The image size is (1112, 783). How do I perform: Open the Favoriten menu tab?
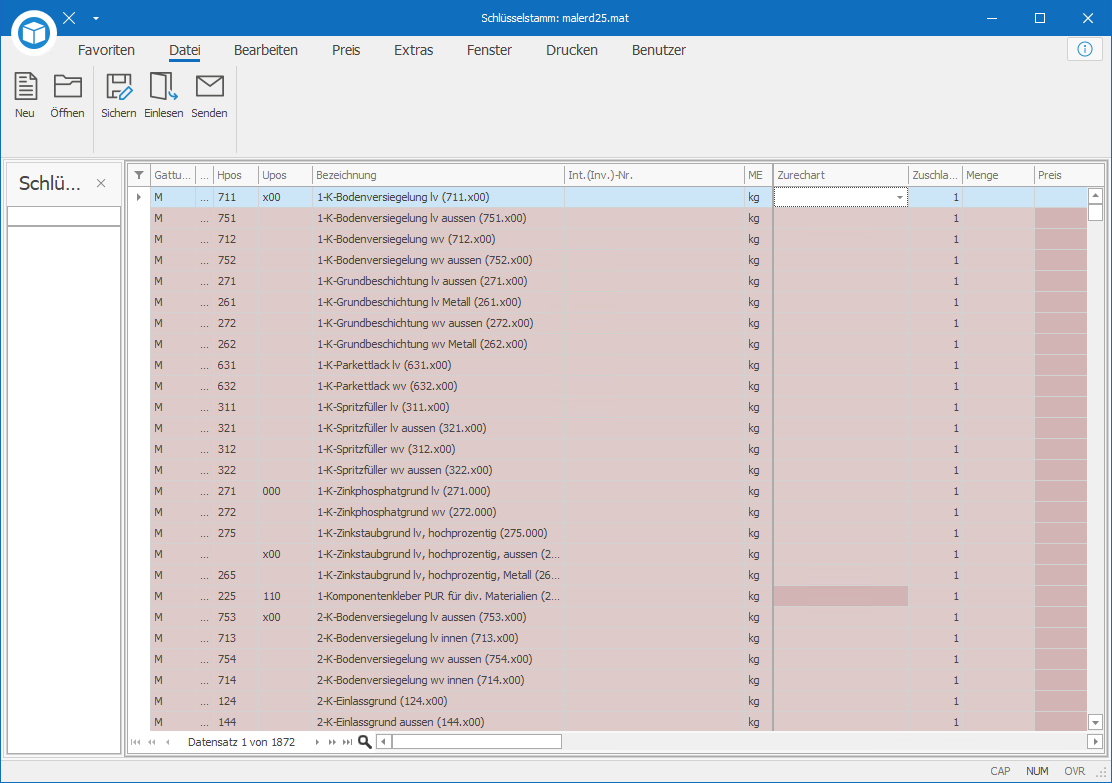106,50
